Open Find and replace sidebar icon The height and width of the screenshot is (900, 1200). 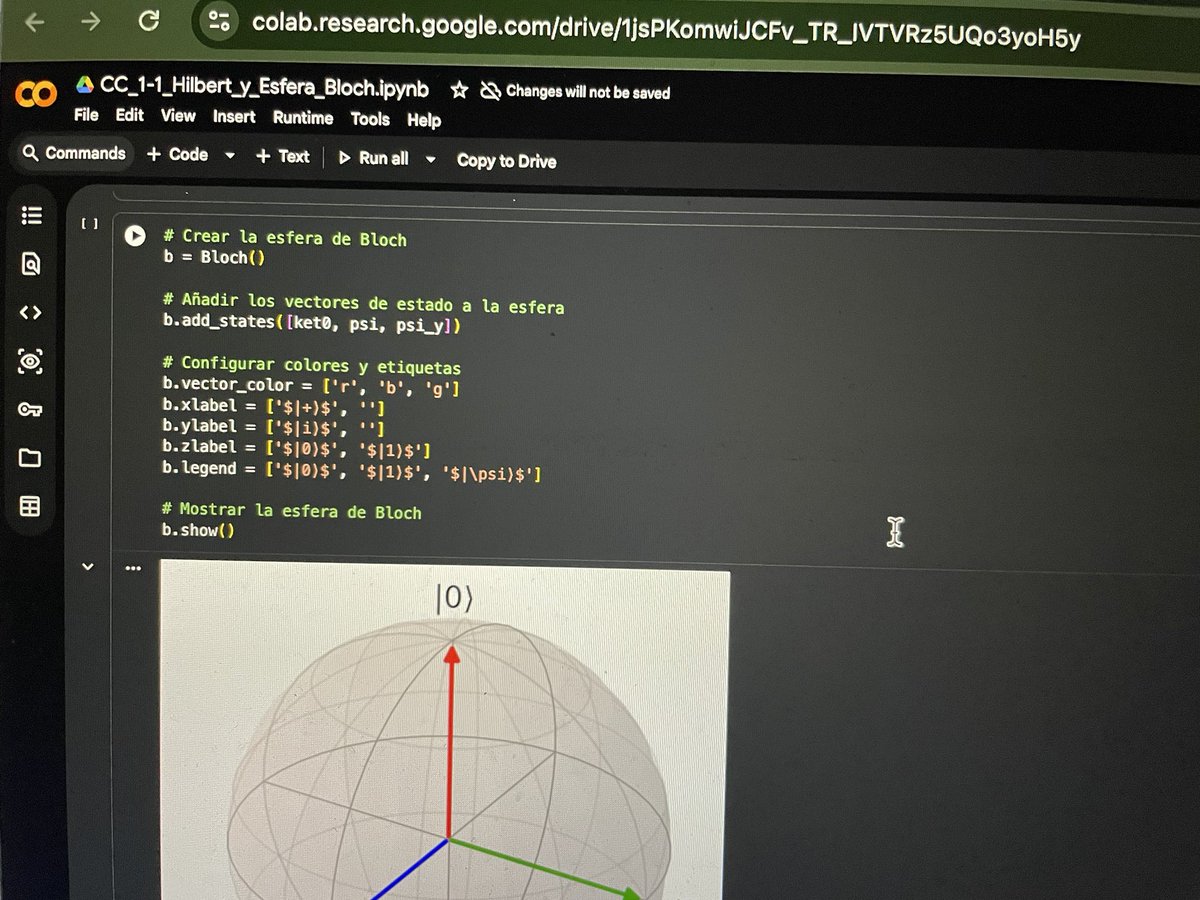coord(30,264)
